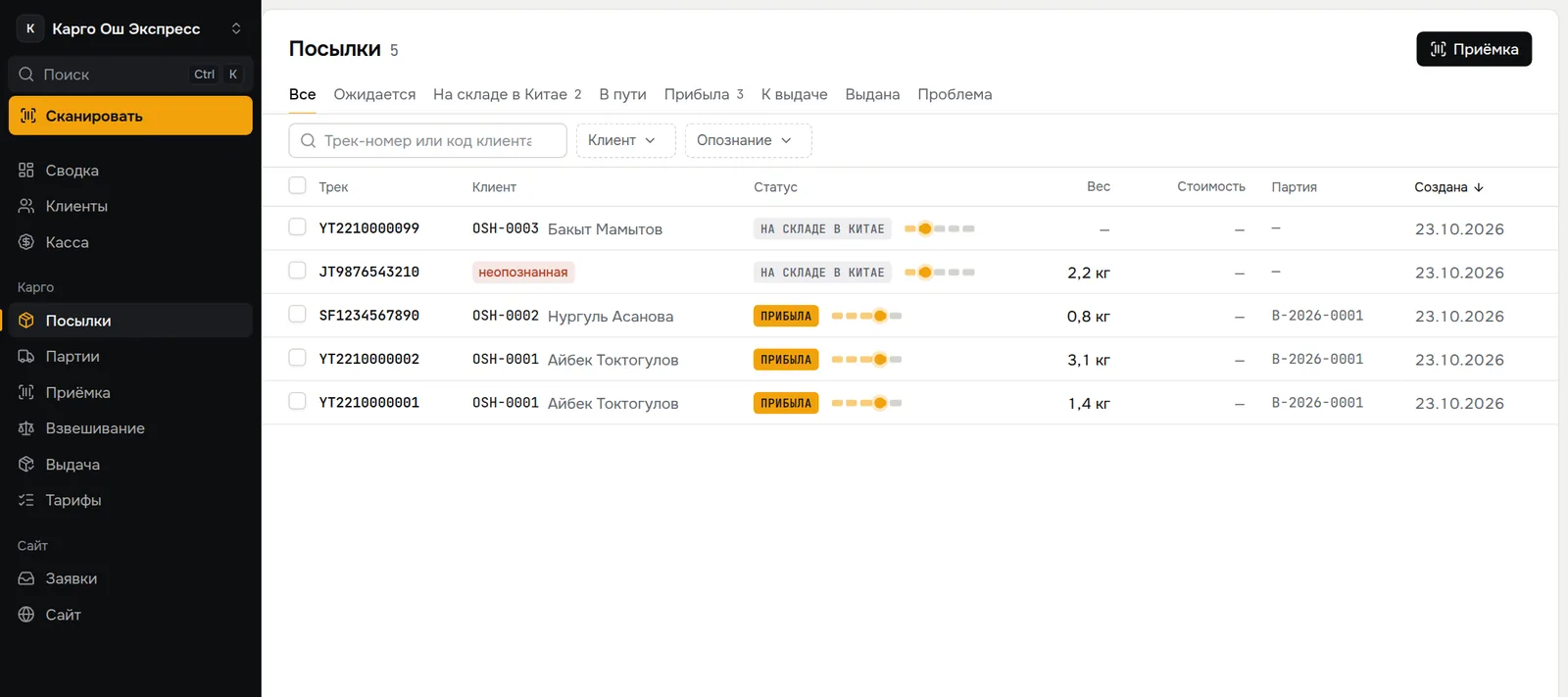1568x697 pixels.
Task: Sort the table by Создана column
Action: (1448, 187)
